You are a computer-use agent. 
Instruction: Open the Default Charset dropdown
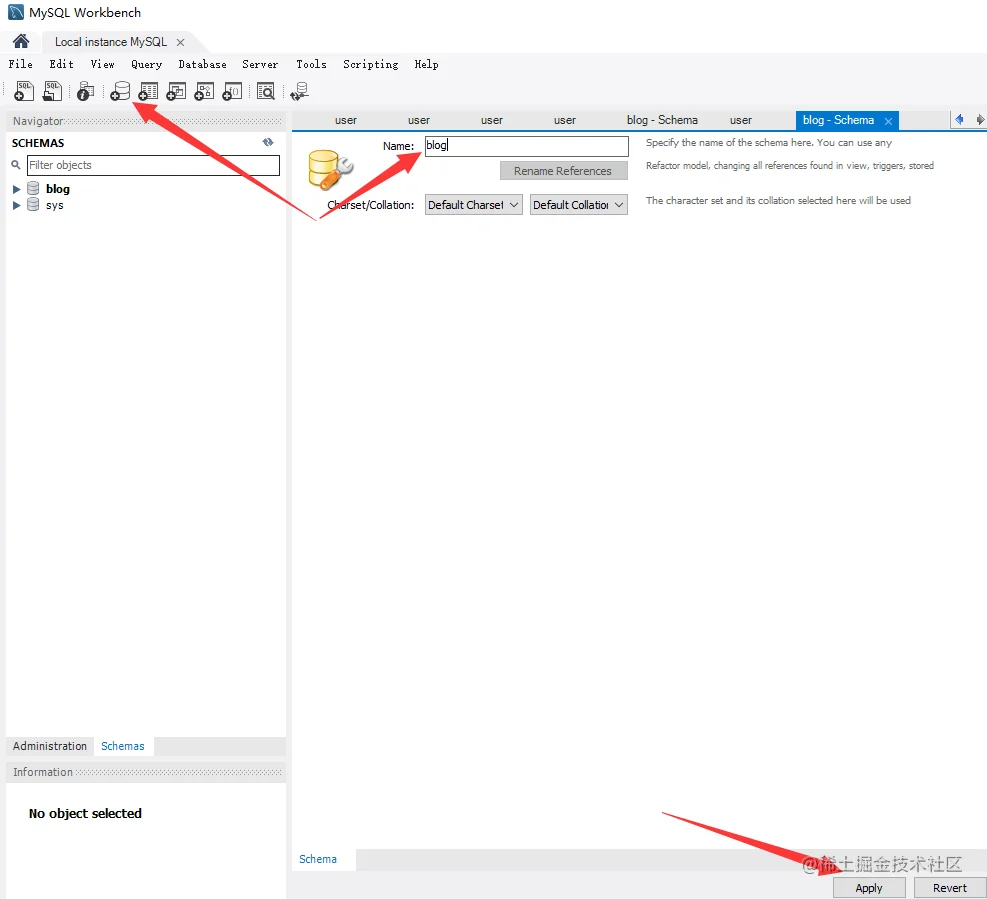[473, 205]
